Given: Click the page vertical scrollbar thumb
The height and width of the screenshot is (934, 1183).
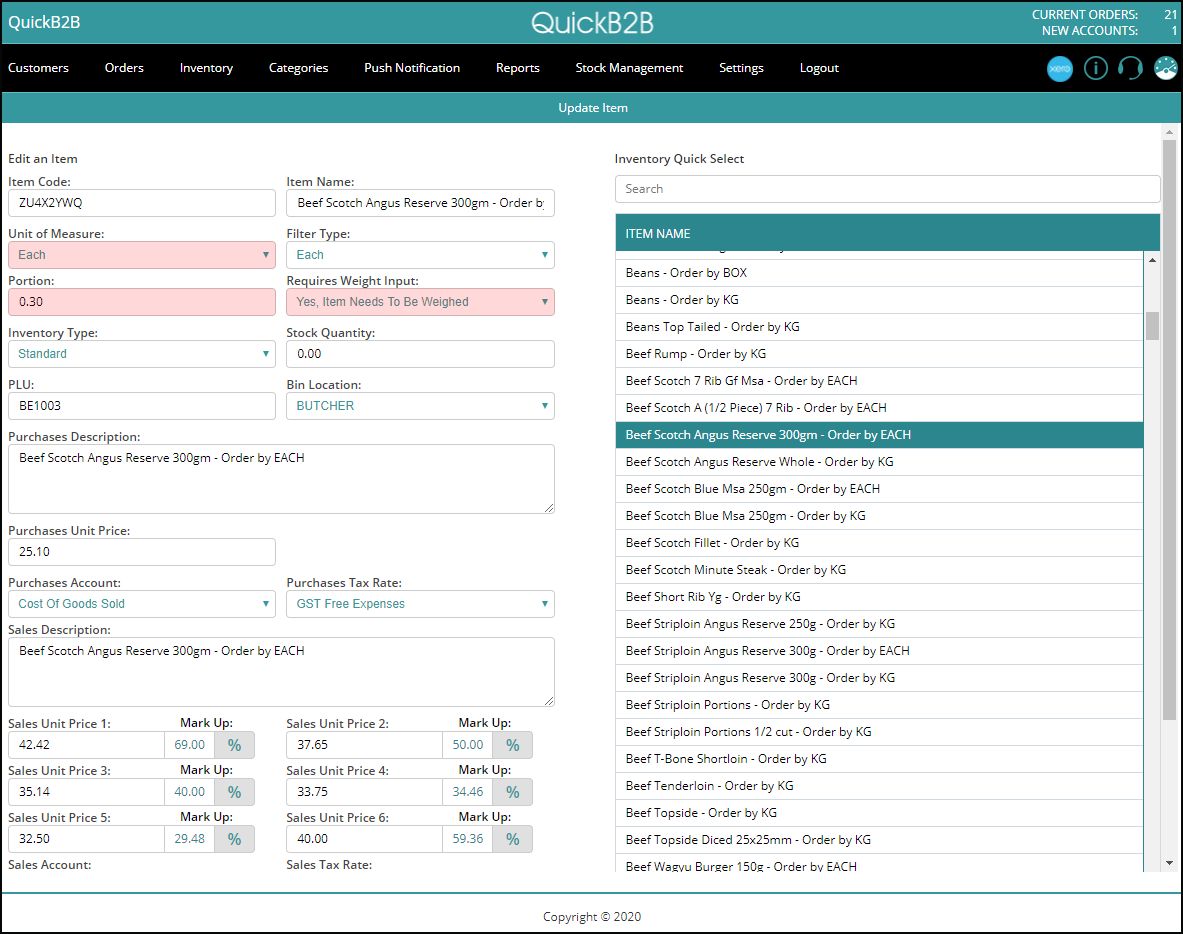Looking at the screenshot, I should (x=1169, y=429).
